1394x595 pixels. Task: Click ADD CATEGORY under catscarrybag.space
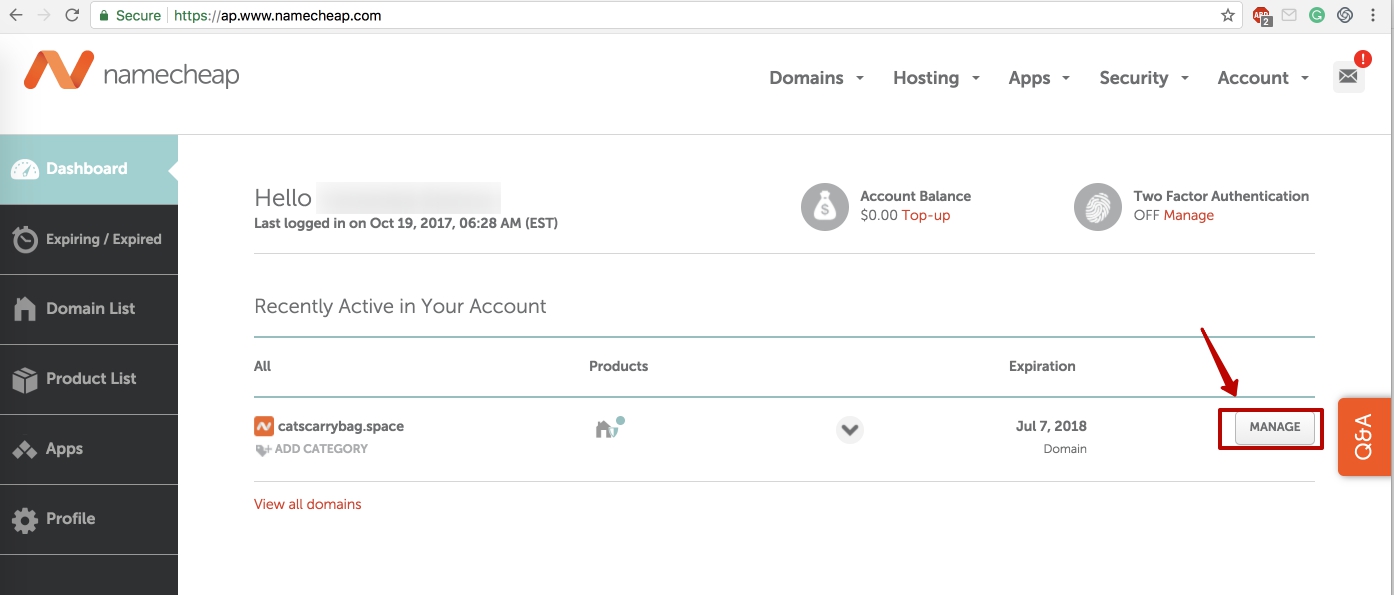tap(311, 449)
